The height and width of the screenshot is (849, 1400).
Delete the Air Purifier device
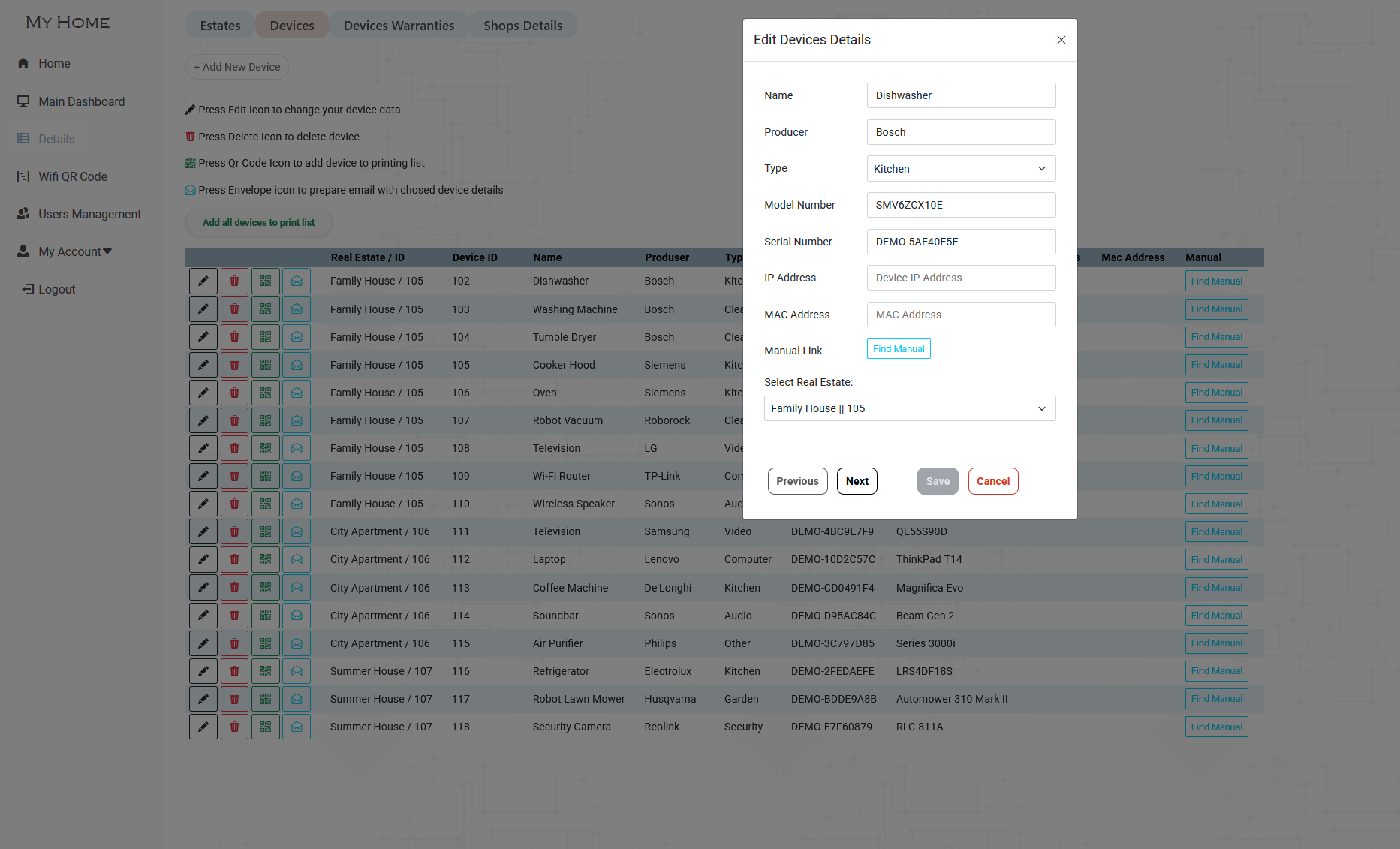(x=234, y=643)
